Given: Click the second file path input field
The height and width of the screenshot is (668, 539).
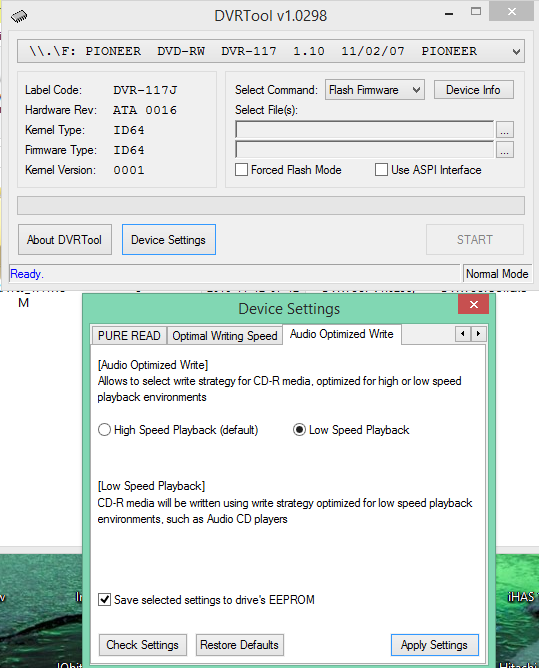Looking at the screenshot, I should tap(364, 150).
